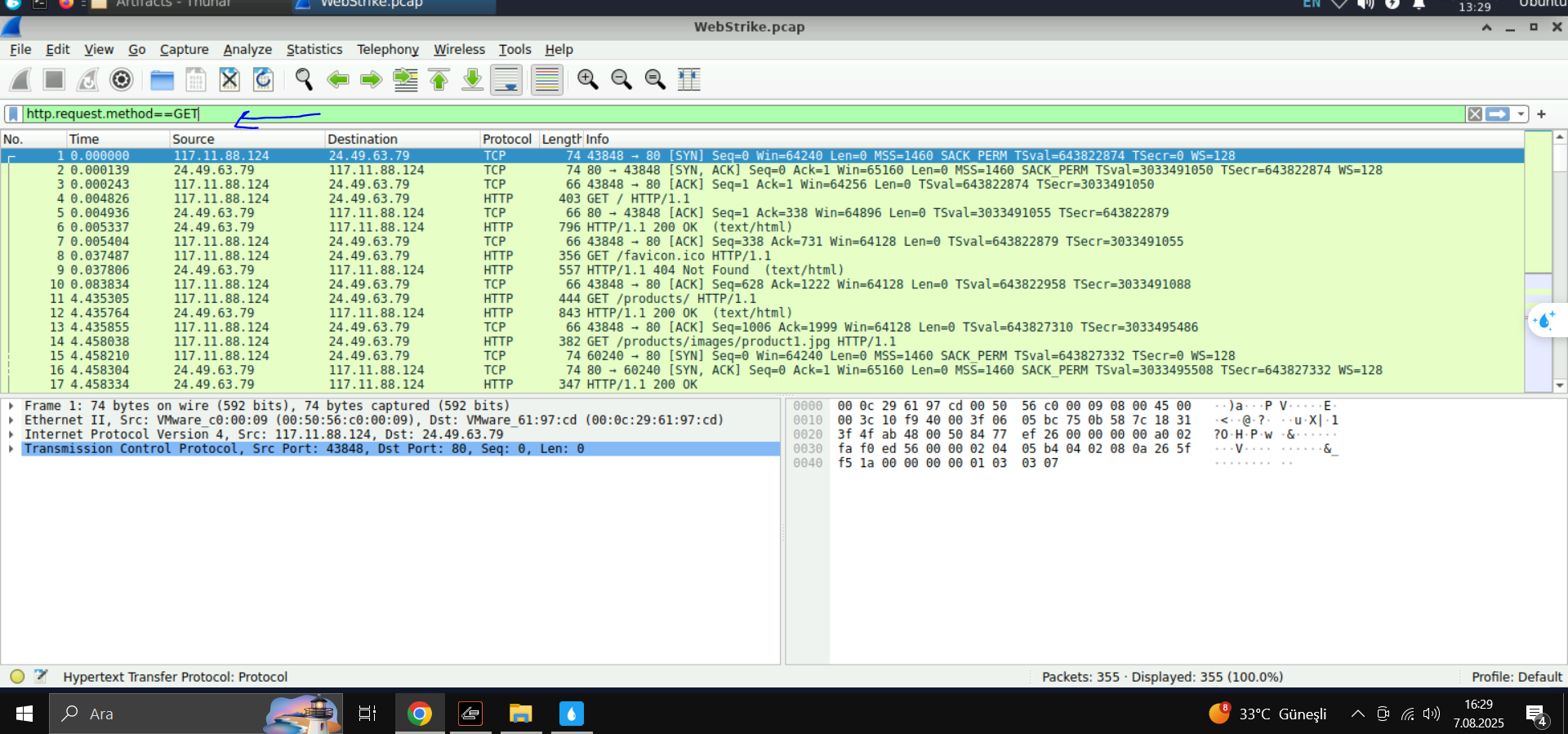Clear the display filter
This screenshot has height=734, width=1568.
(x=1475, y=114)
